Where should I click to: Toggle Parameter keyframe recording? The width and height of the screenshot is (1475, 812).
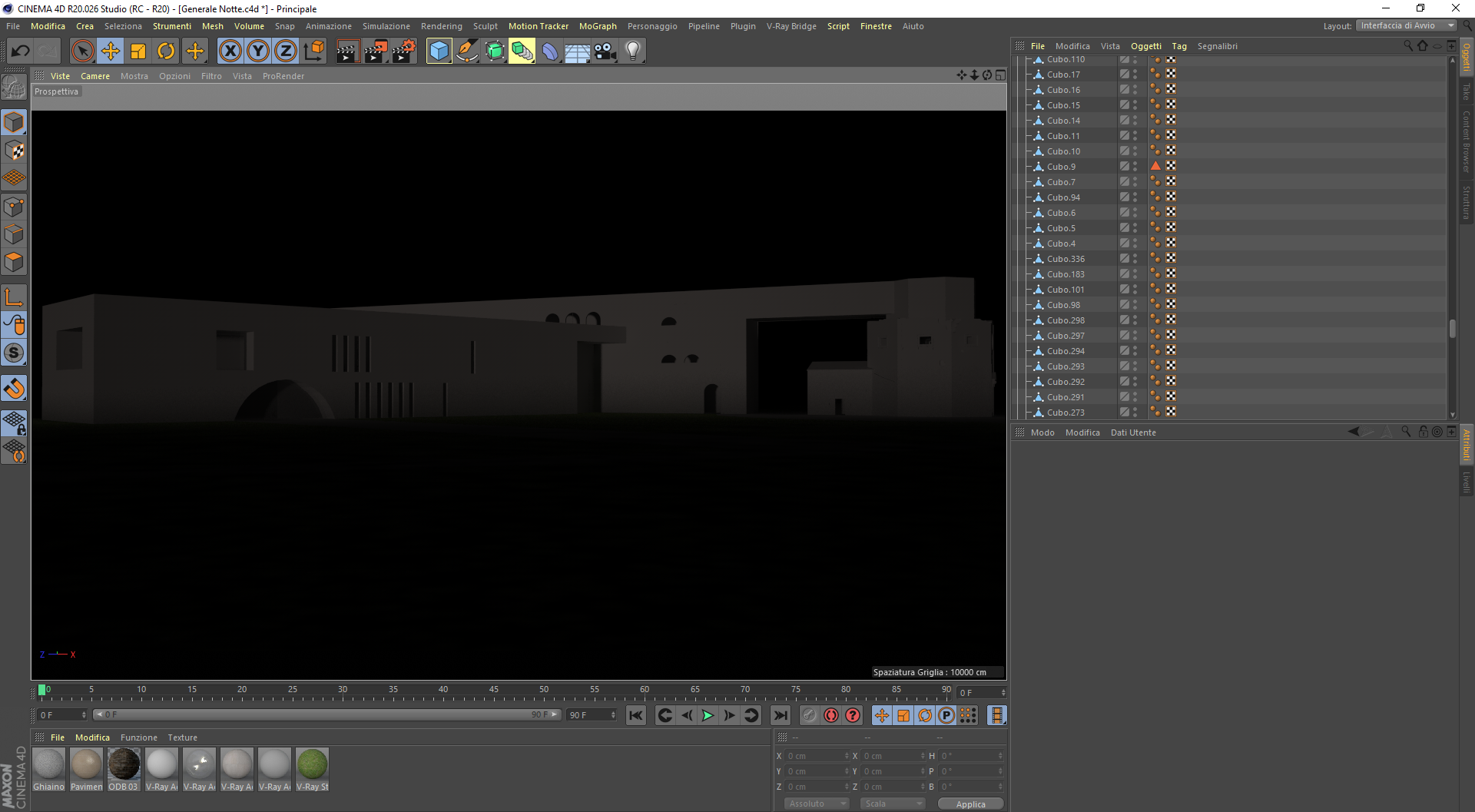(x=946, y=715)
